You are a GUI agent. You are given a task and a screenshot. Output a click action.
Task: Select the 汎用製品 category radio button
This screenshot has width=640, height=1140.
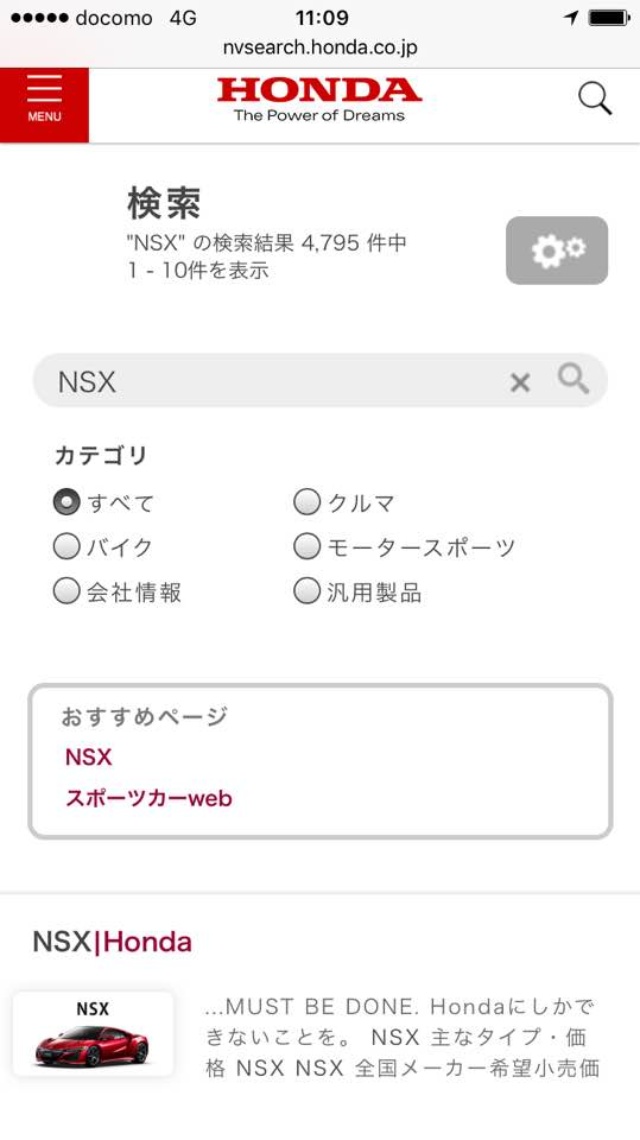point(306,591)
